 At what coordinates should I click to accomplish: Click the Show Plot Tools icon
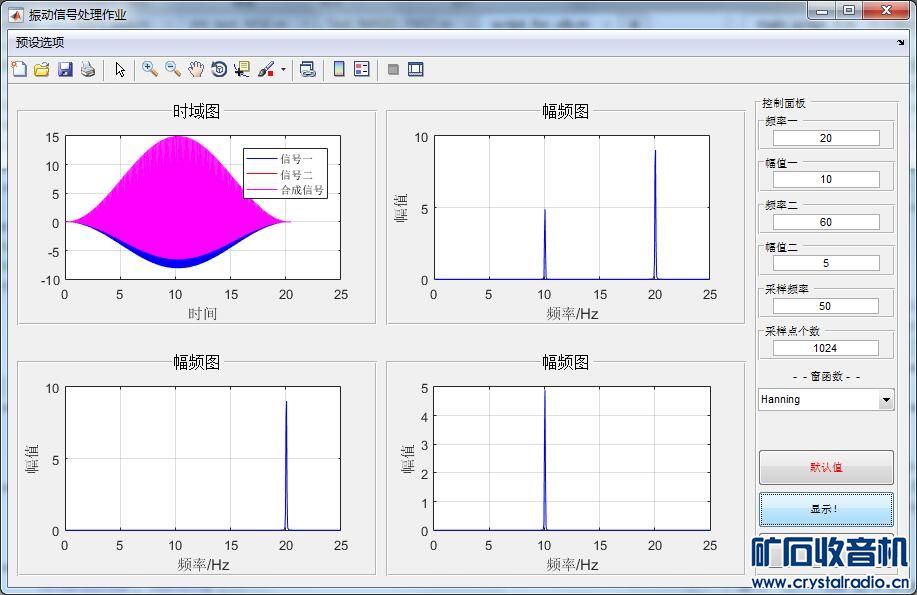416,69
